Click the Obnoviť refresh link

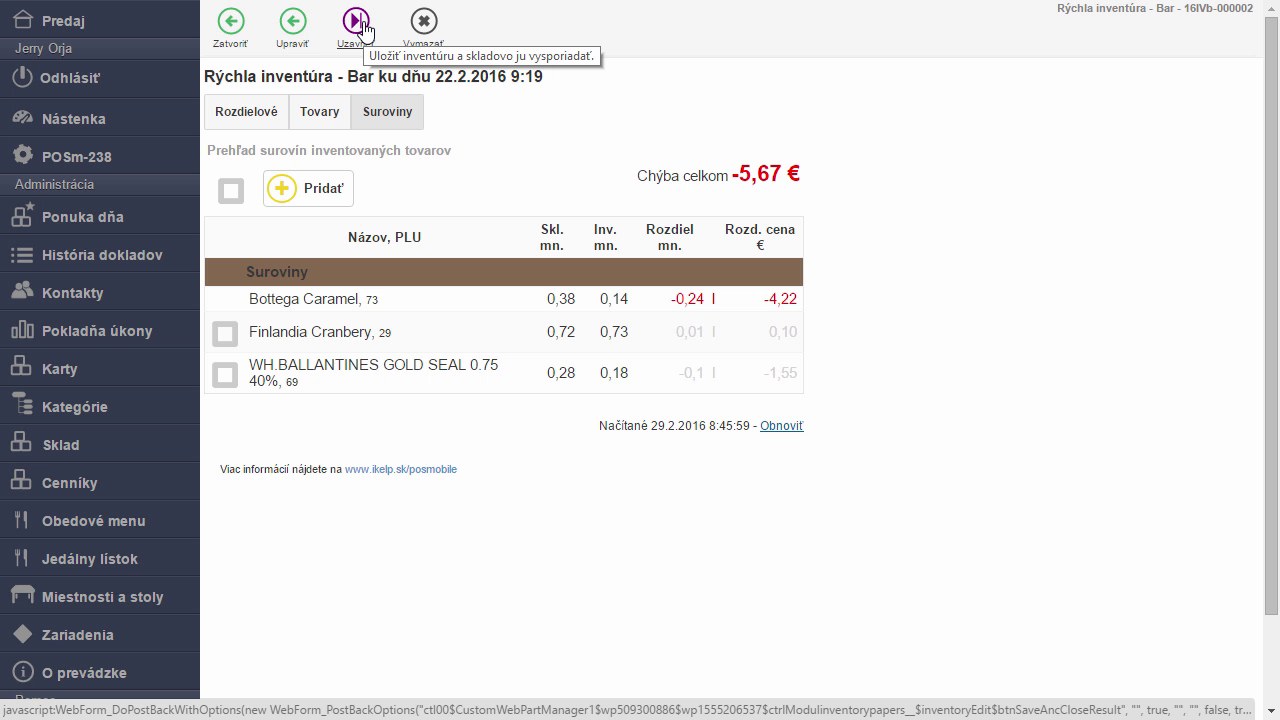tap(781, 426)
